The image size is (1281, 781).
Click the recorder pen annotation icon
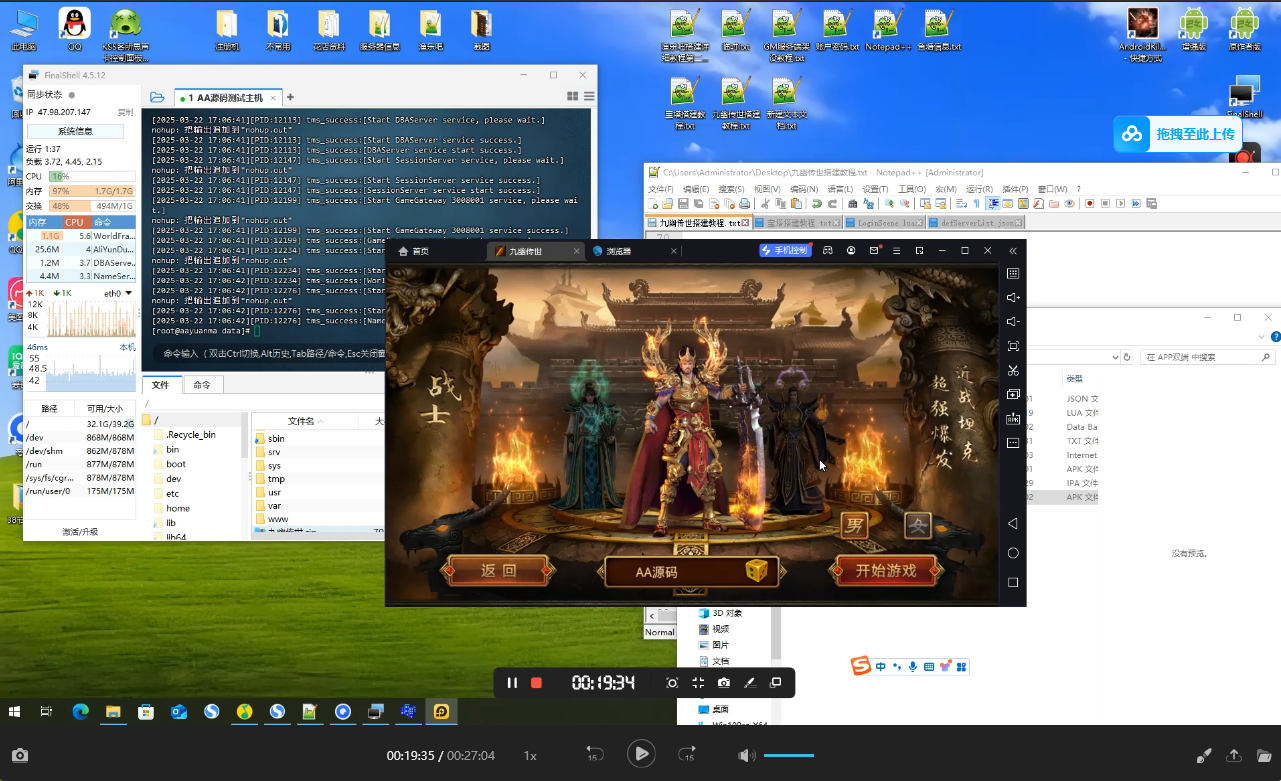[749, 683]
